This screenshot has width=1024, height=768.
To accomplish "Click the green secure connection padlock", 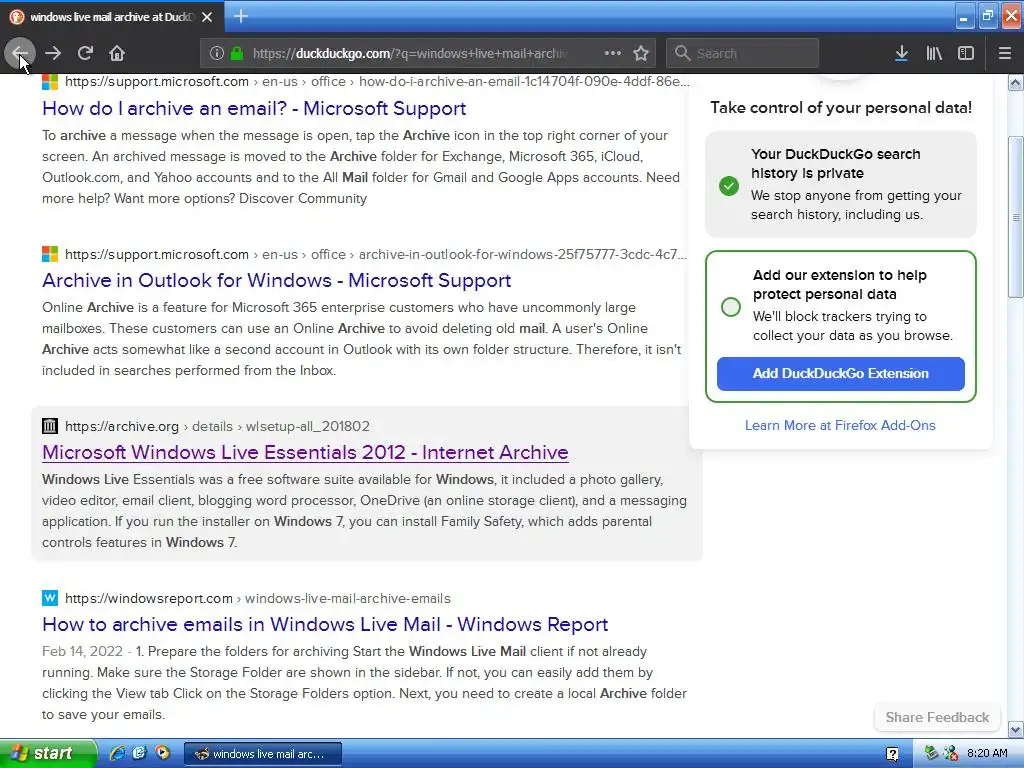I will pyautogui.click(x=236, y=53).
